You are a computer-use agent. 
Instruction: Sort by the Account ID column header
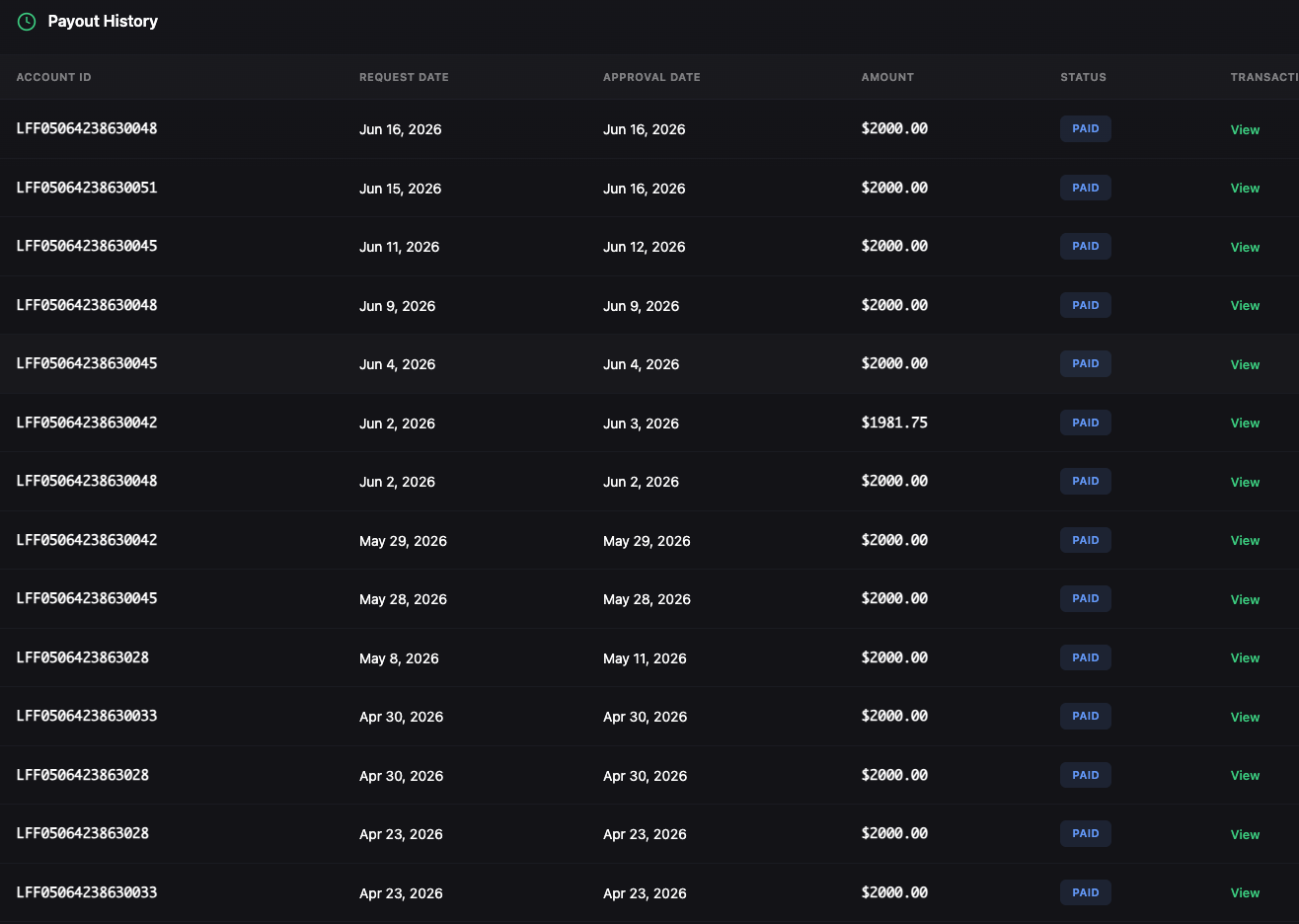pos(54,77)
